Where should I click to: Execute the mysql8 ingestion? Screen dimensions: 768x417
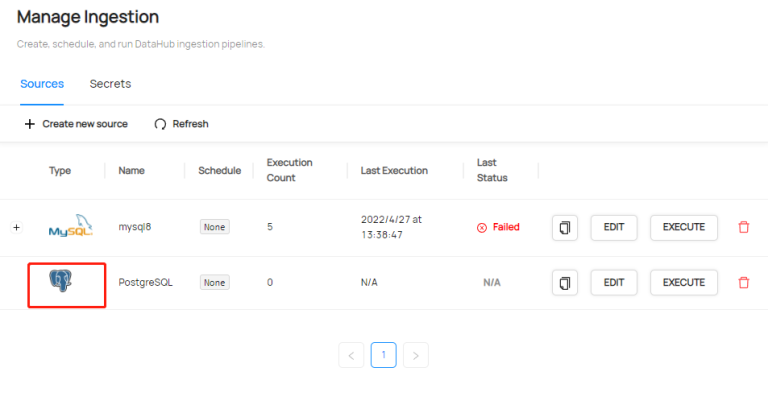[x=684, y=227]
